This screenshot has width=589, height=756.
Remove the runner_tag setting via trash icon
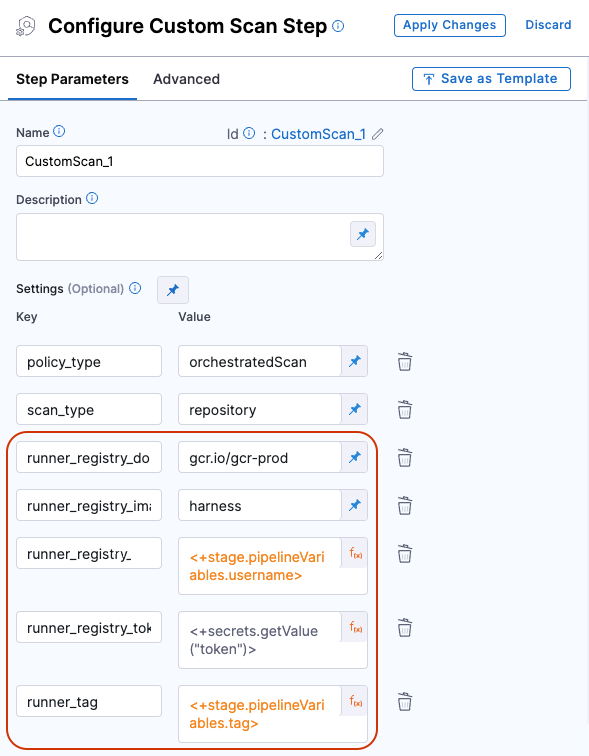404,702
